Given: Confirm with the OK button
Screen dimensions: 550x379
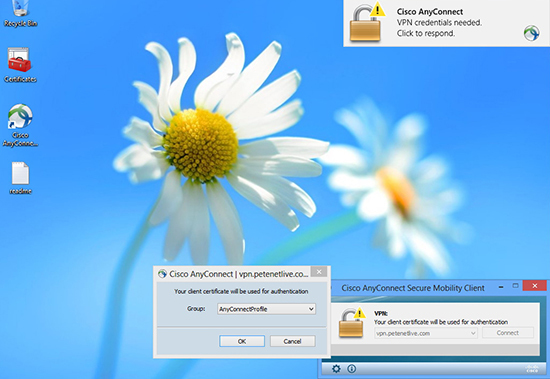Looking at the screenshot, I should (x=242, y=341).
